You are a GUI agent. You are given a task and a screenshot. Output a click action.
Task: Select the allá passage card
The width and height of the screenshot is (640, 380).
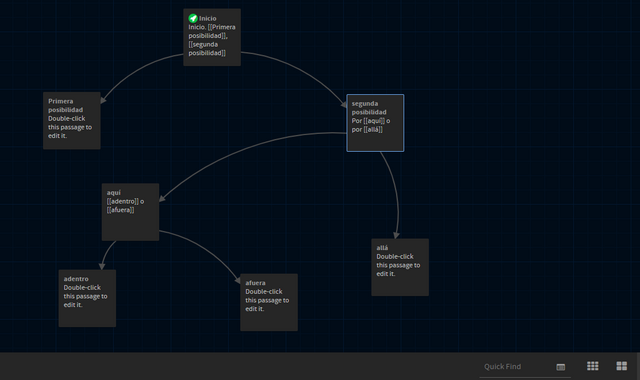tap(400, 267)
